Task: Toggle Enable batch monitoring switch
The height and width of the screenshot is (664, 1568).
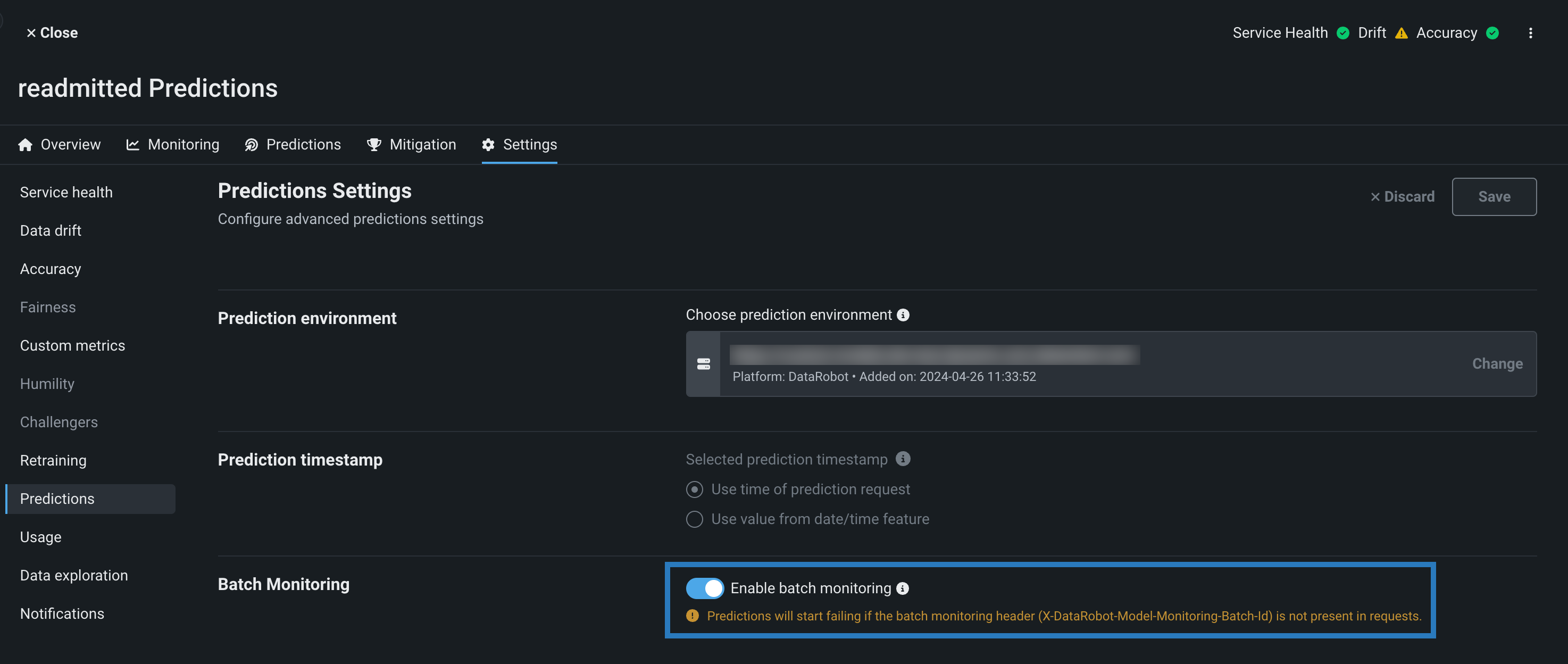Action: [704, 588]
